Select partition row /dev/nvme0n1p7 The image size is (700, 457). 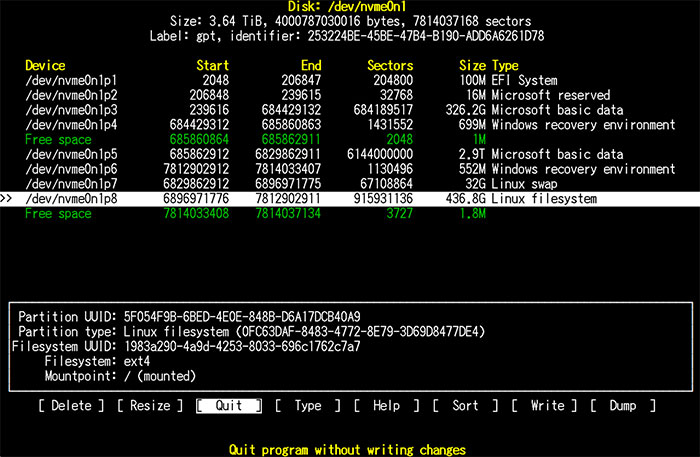click(x=350, y=184)
